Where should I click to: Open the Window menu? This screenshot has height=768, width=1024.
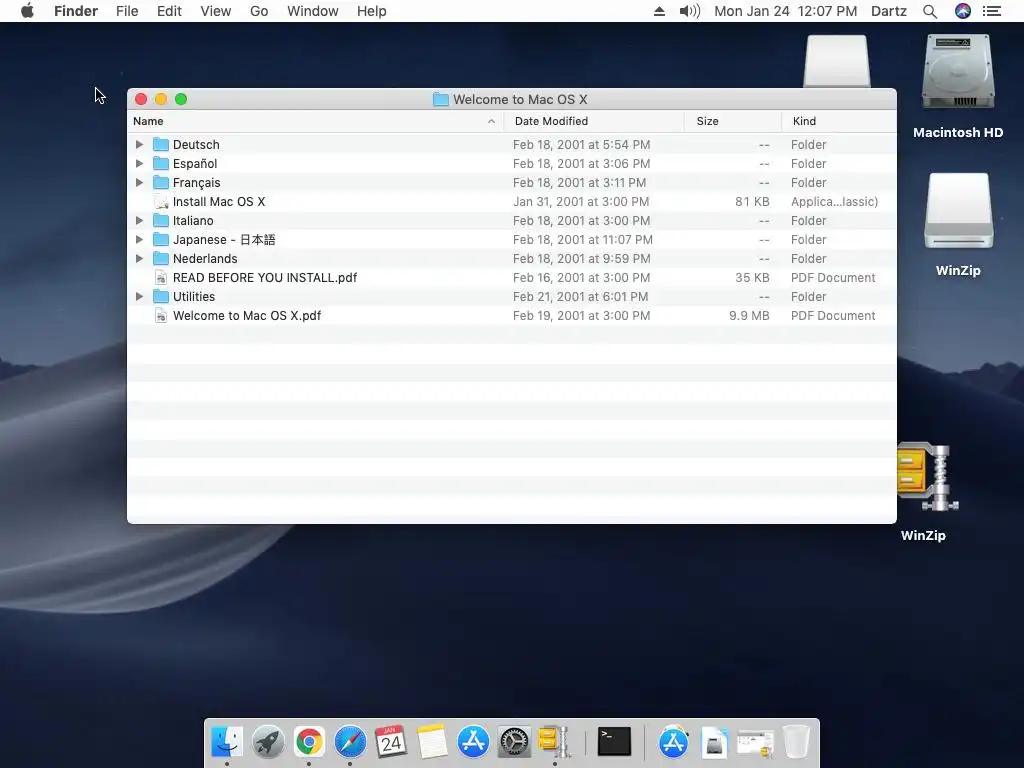(x=313, y=11)
